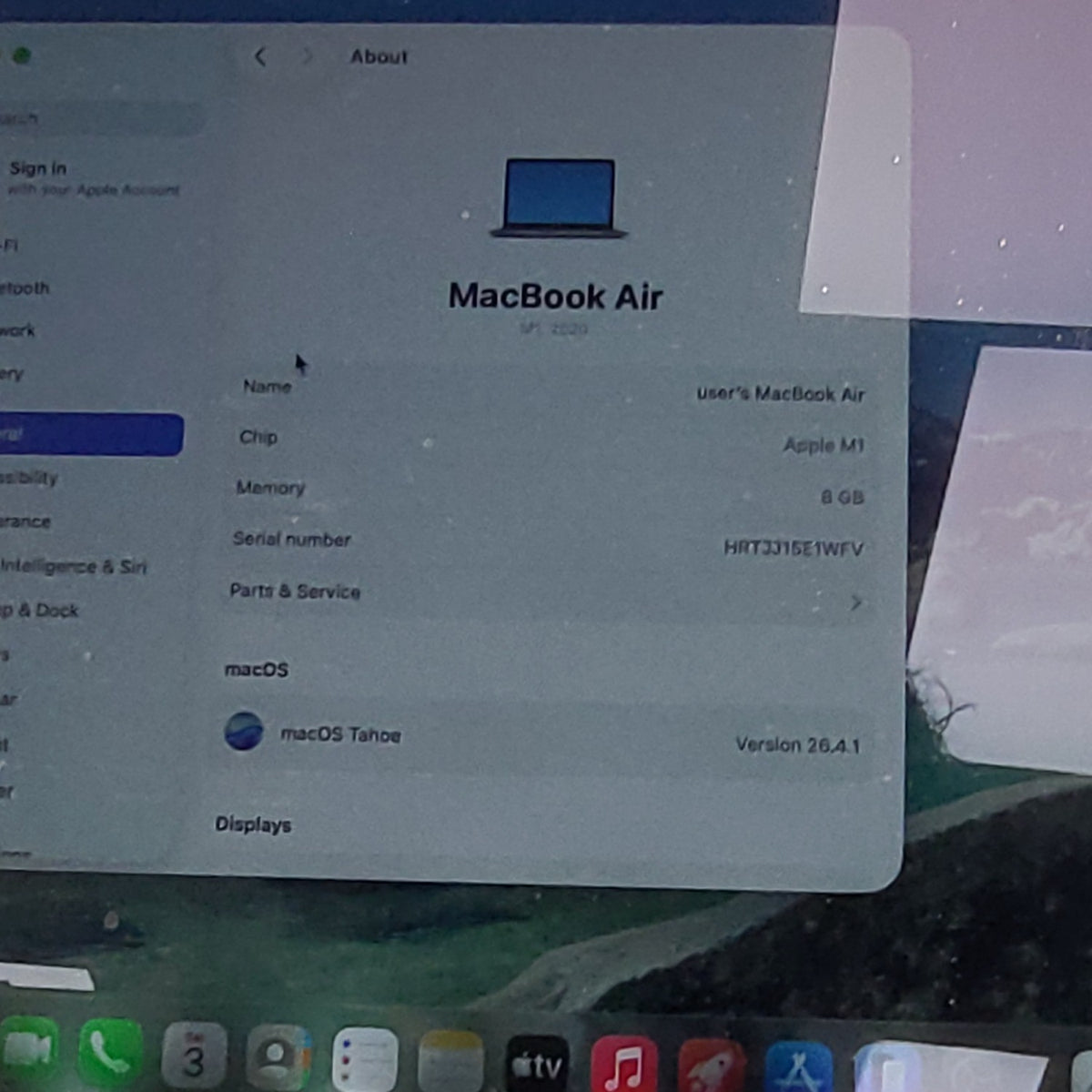Click the "Parts & Service" row label
The width and height of the screenshot is (1092, 1092).
click(x=295, y=591)
